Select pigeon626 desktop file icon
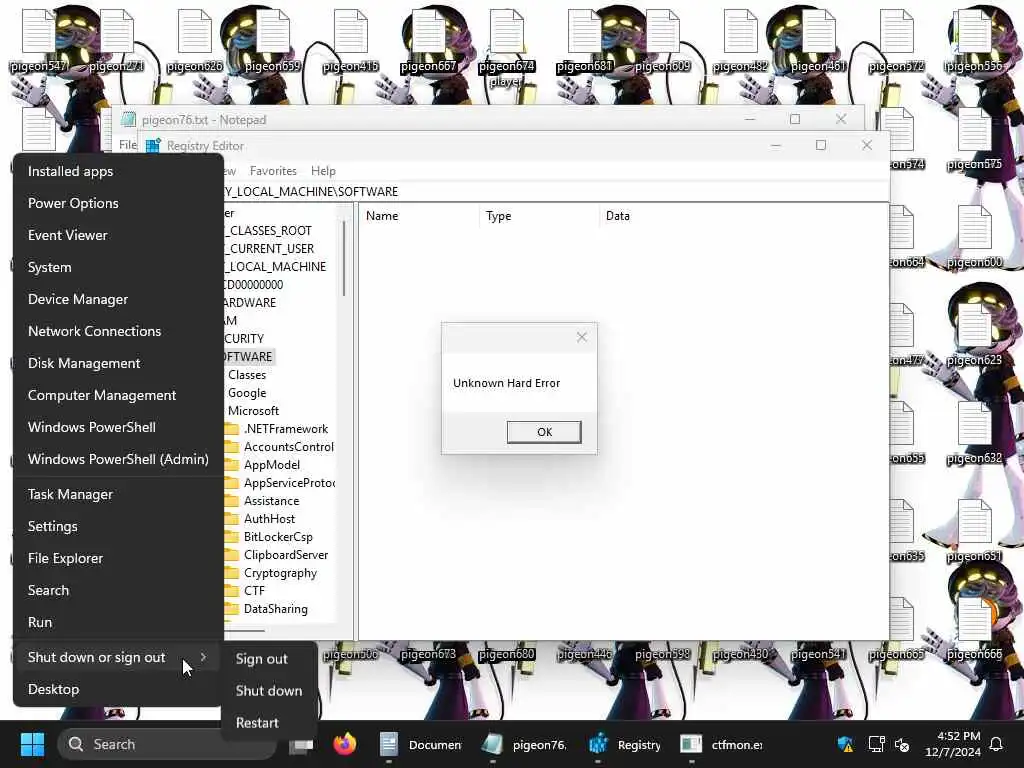This screenshot has height=768, width=1024. 194,40
